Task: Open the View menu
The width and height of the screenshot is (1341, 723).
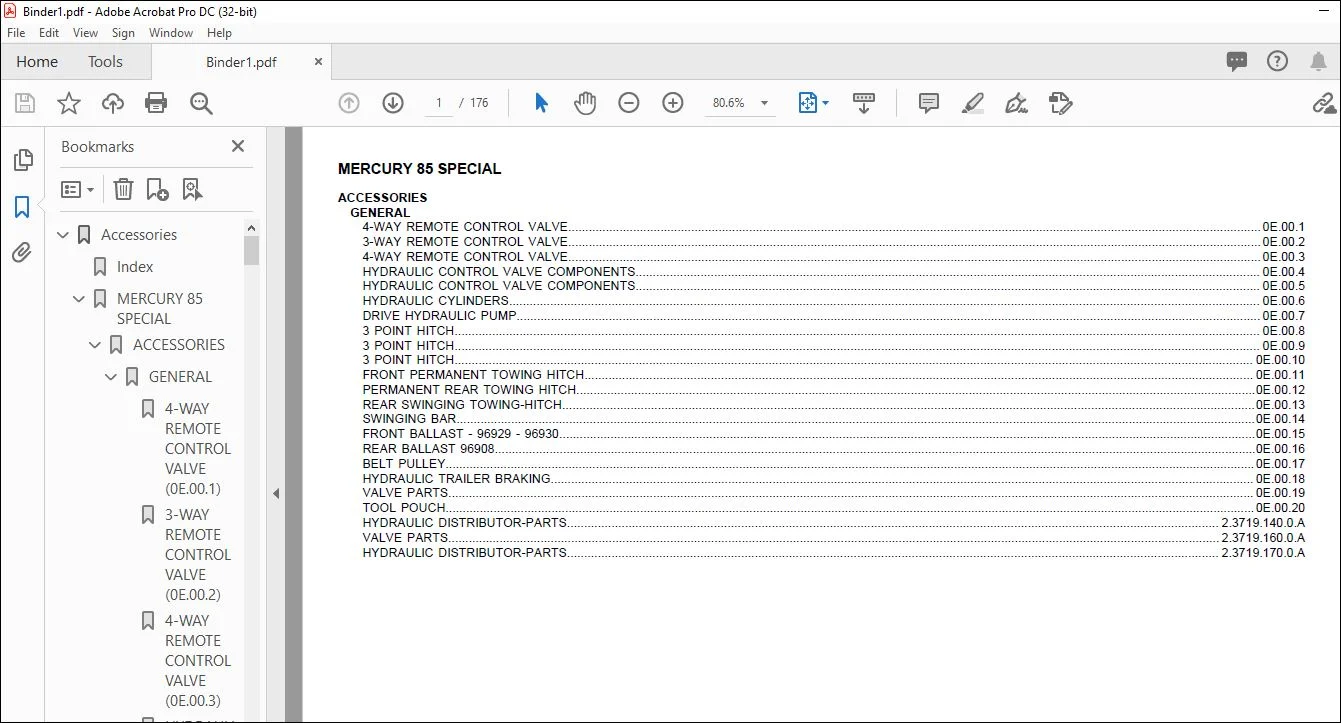Action: tap(85, 33)
